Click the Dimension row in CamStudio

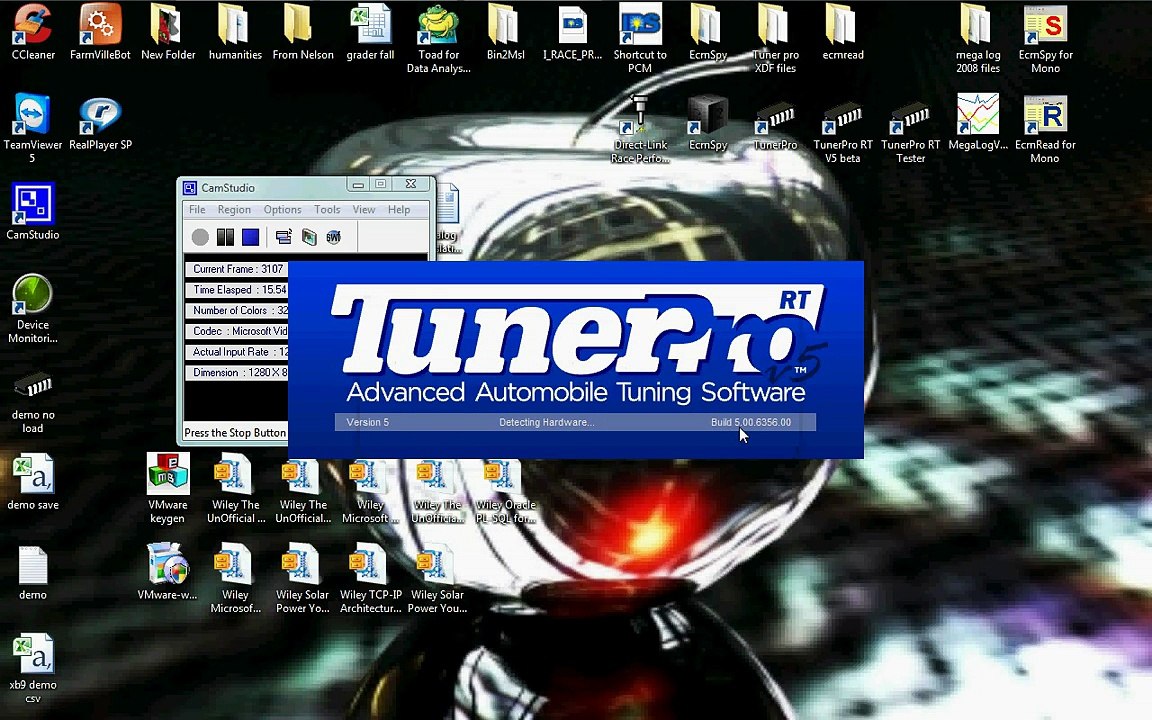237,372
